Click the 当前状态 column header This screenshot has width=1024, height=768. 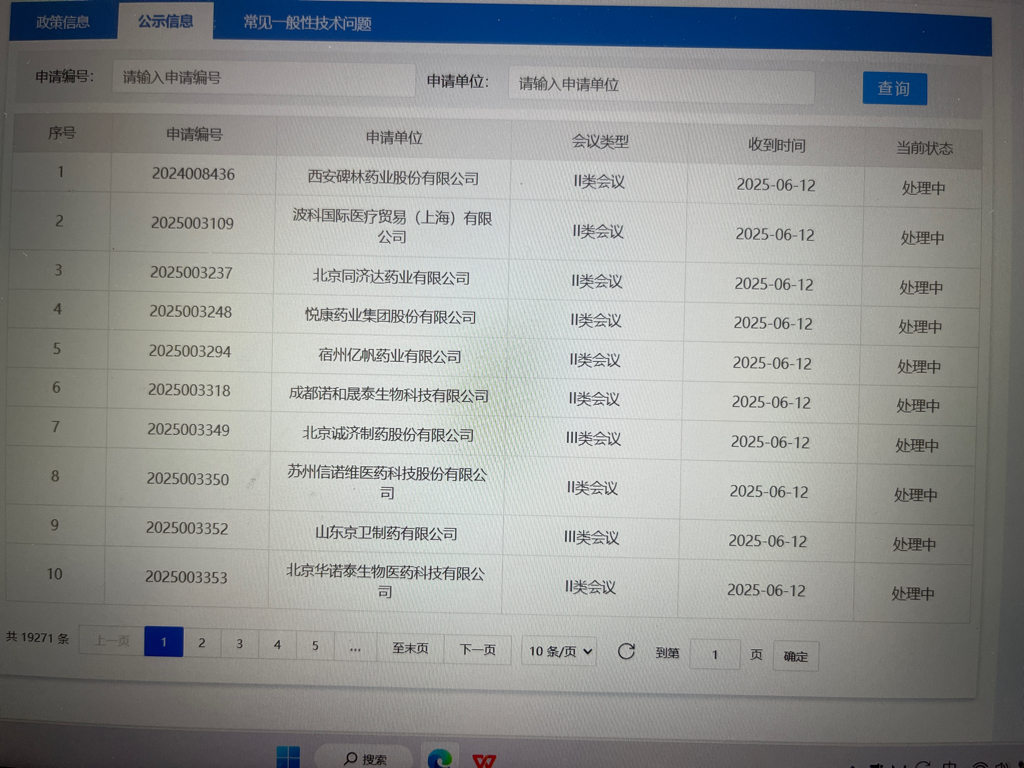924,148
